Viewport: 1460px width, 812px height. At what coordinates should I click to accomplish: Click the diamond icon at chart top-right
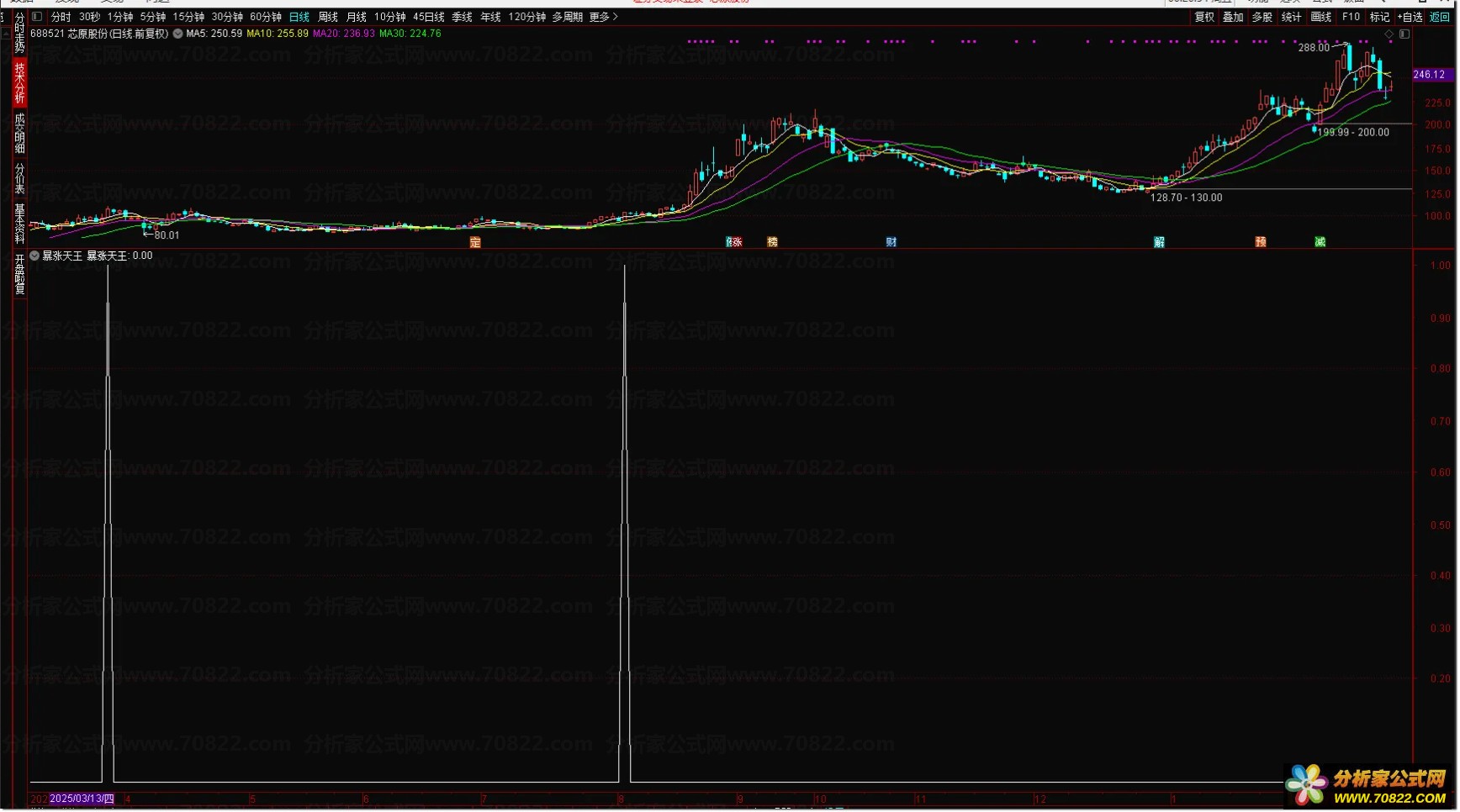click(x=1389, y=34)
